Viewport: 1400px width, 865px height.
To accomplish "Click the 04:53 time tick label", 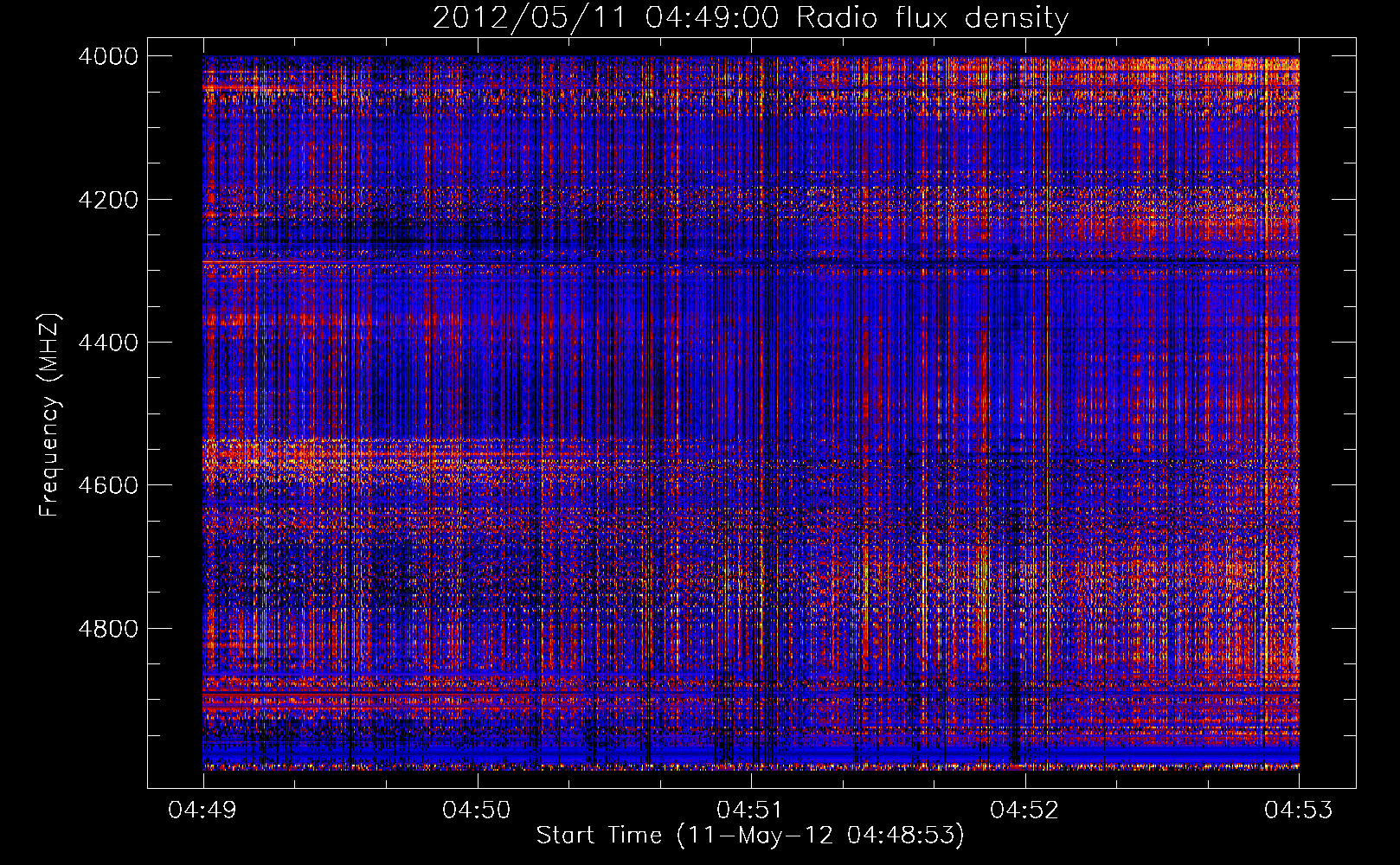I will coord(1299,811).
